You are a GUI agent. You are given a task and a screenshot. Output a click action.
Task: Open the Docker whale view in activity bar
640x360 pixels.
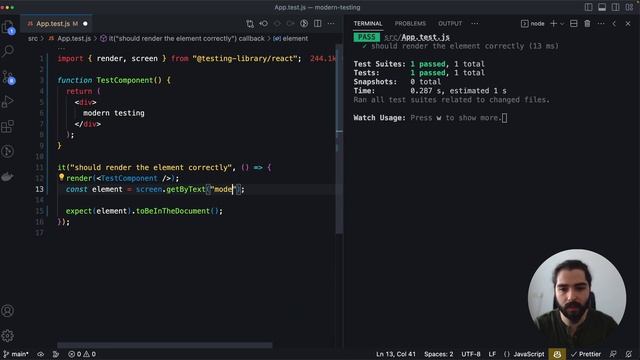point(8,177)
